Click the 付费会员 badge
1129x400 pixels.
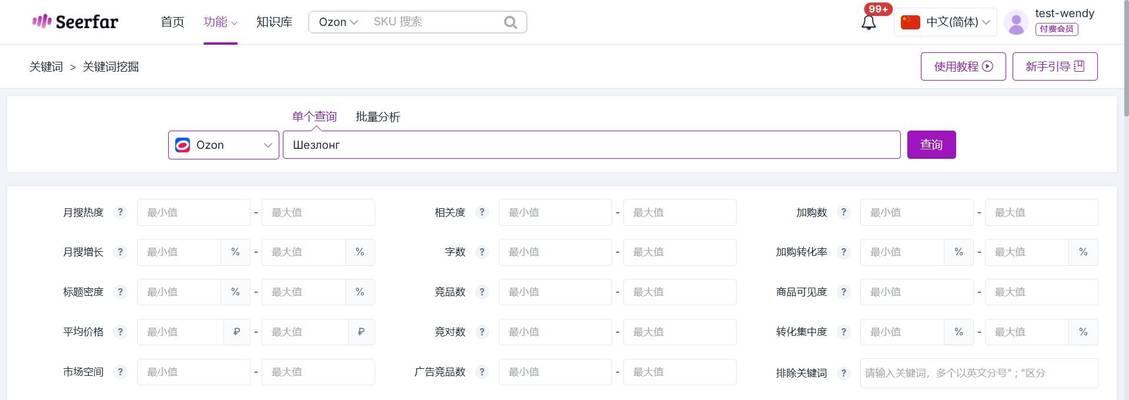coord(1057,29)
